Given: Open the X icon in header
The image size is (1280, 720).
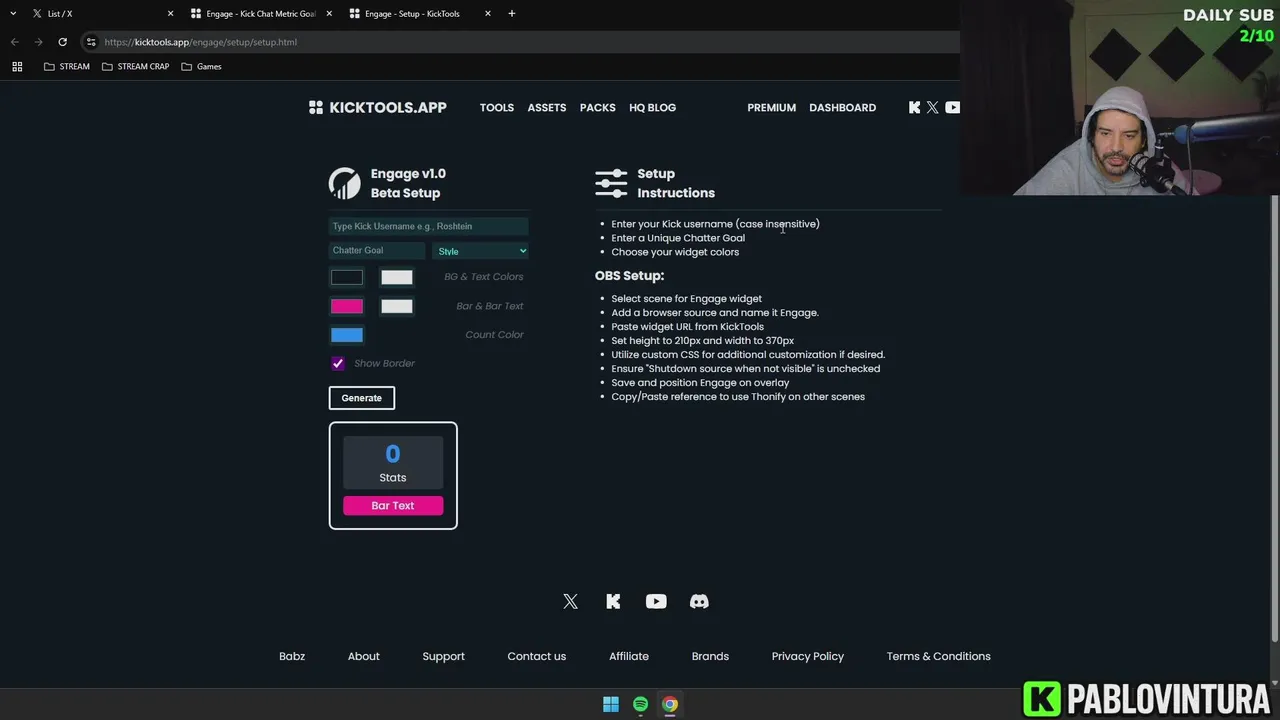Looking at the screenshot, I should click(x=933, y=107).
